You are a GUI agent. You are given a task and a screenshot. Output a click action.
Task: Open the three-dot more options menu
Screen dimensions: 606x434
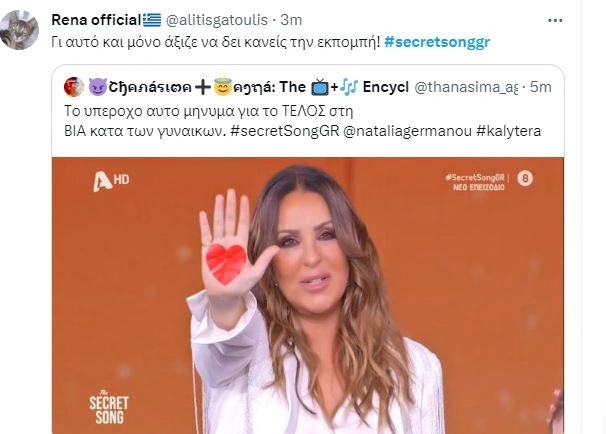[x=555, y=20]
